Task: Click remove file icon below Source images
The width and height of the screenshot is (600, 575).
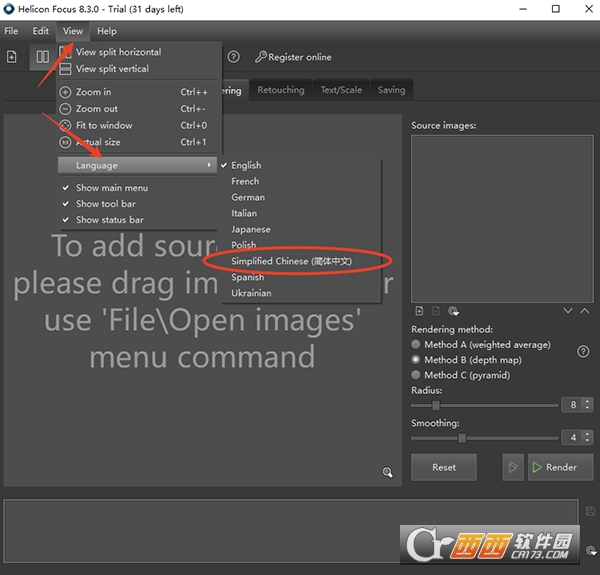Action: click(x=436, y=311)
